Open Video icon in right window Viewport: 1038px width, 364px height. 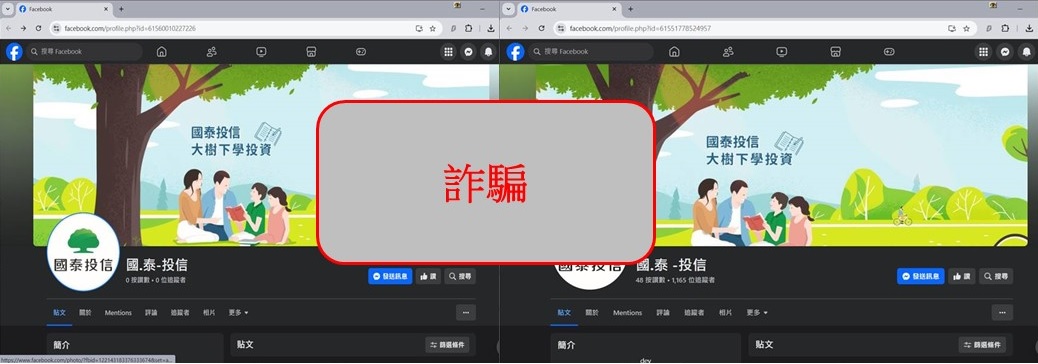(x=782, y=52)
